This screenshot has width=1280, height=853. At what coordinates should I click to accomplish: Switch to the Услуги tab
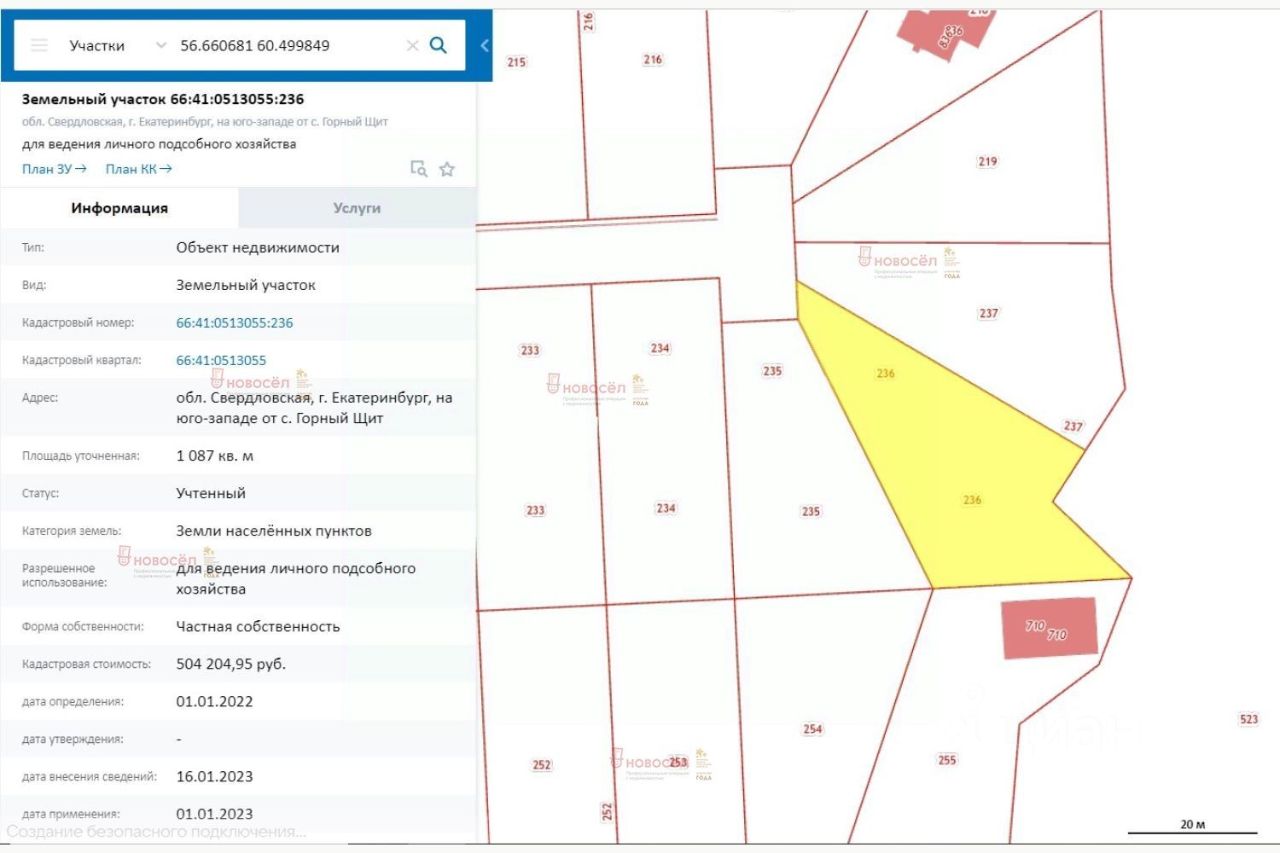(357, 208)
